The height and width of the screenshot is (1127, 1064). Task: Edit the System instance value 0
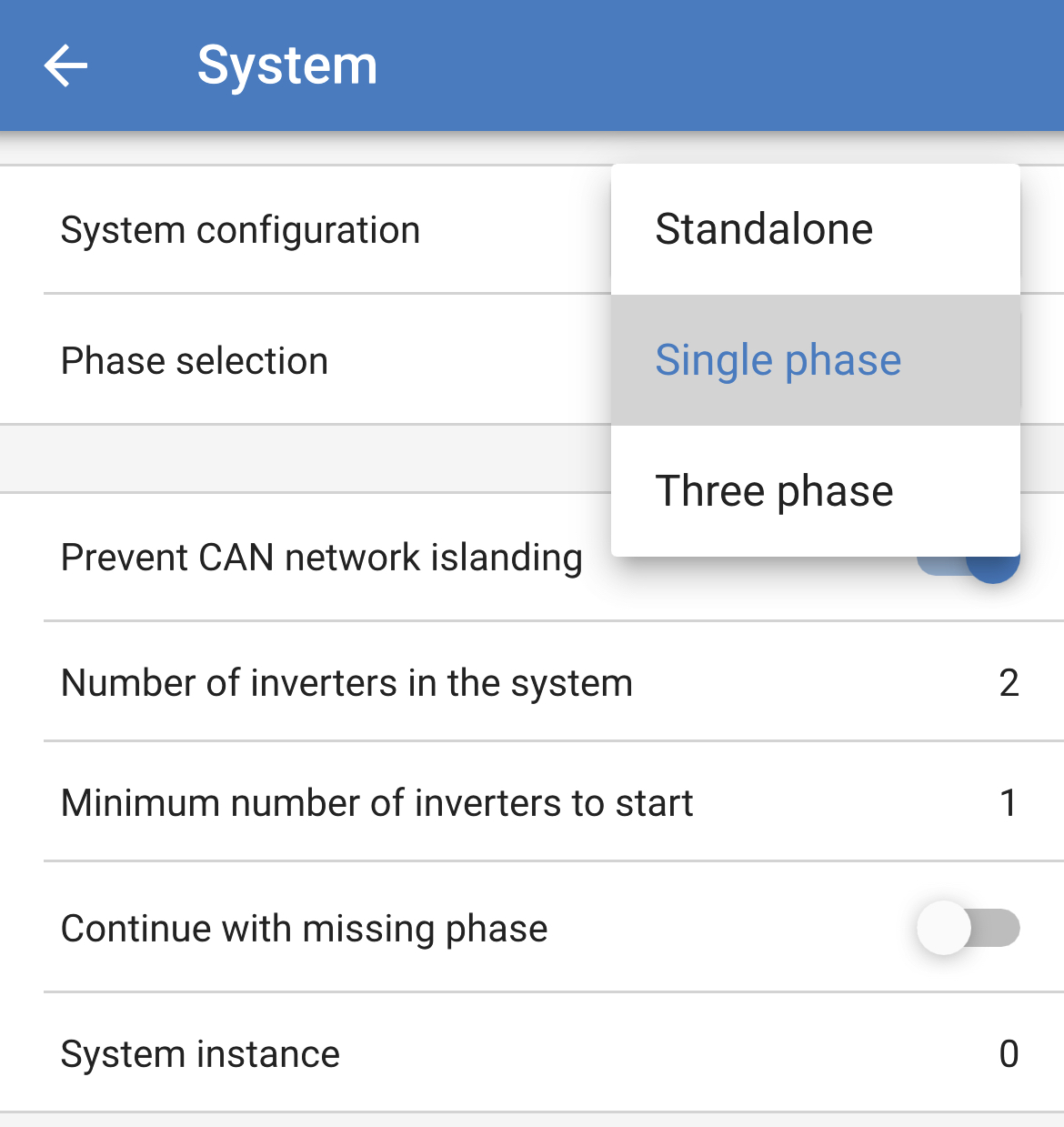(x=1009, y=1054)
